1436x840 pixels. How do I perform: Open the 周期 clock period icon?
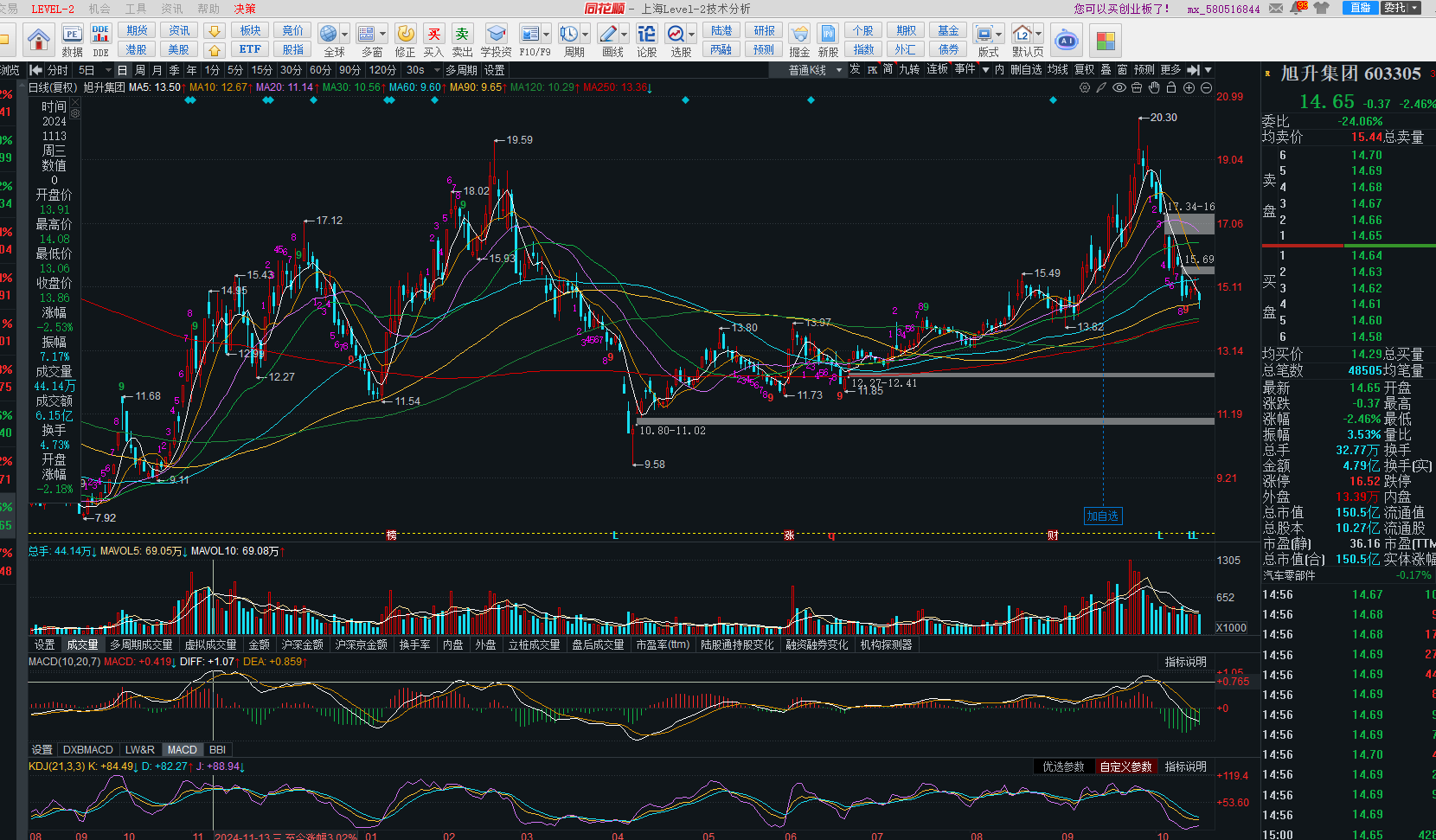tap(568, 34)
